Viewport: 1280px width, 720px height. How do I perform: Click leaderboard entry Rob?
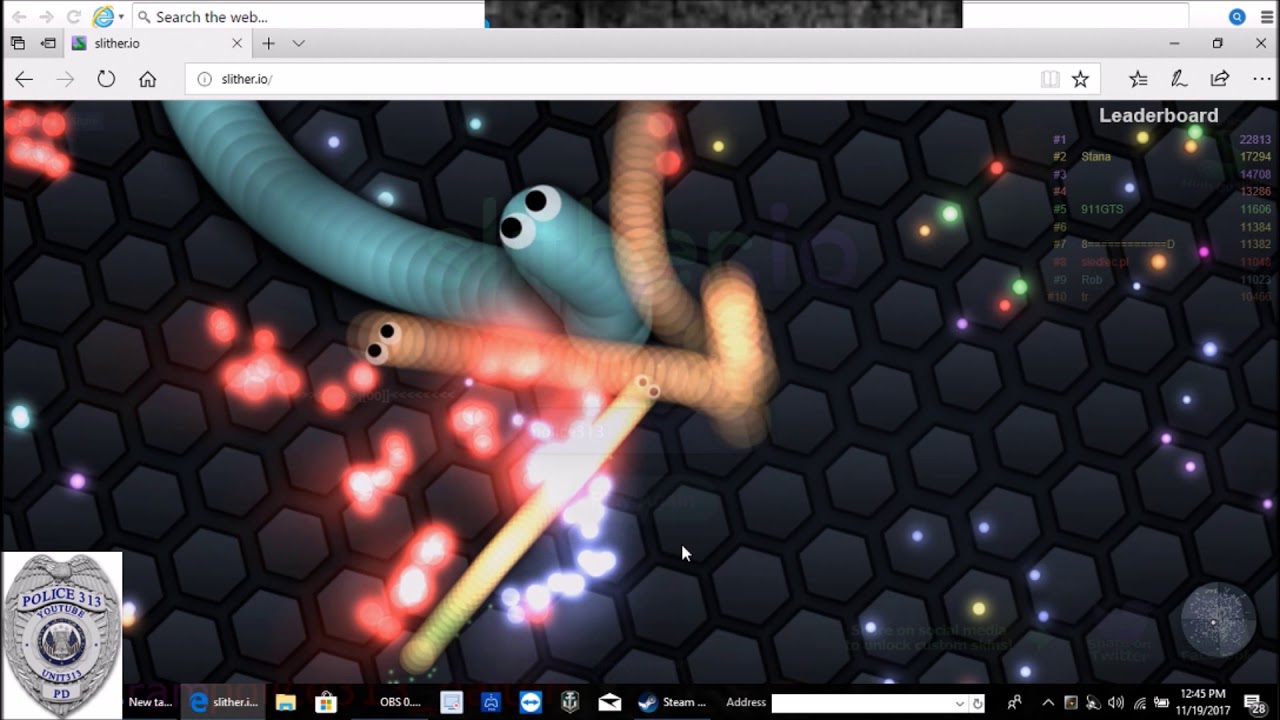pyautogui.click(x=1091, y=280)
